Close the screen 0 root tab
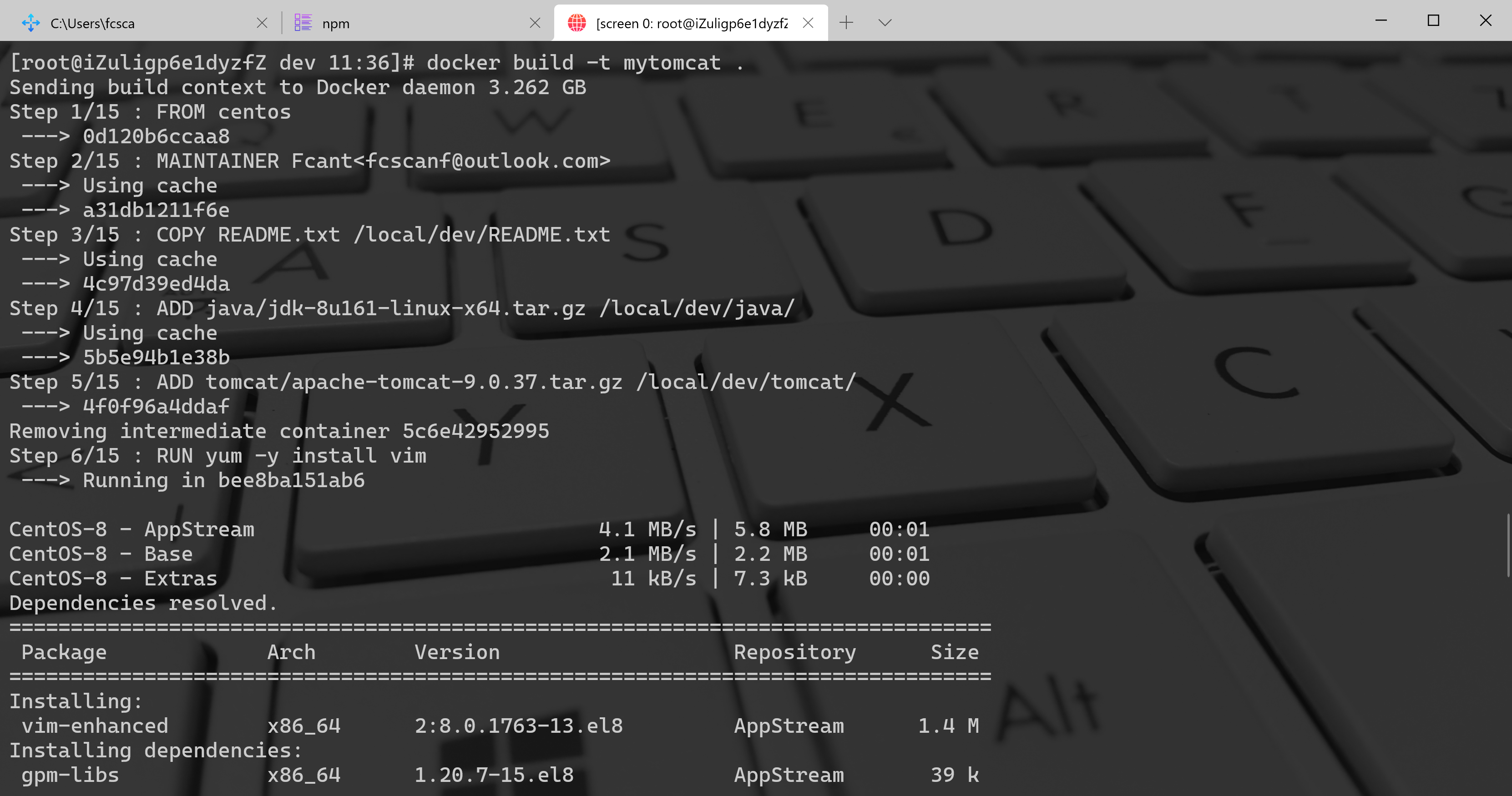This screenshot has height=796, width=1512. point(808,23)
